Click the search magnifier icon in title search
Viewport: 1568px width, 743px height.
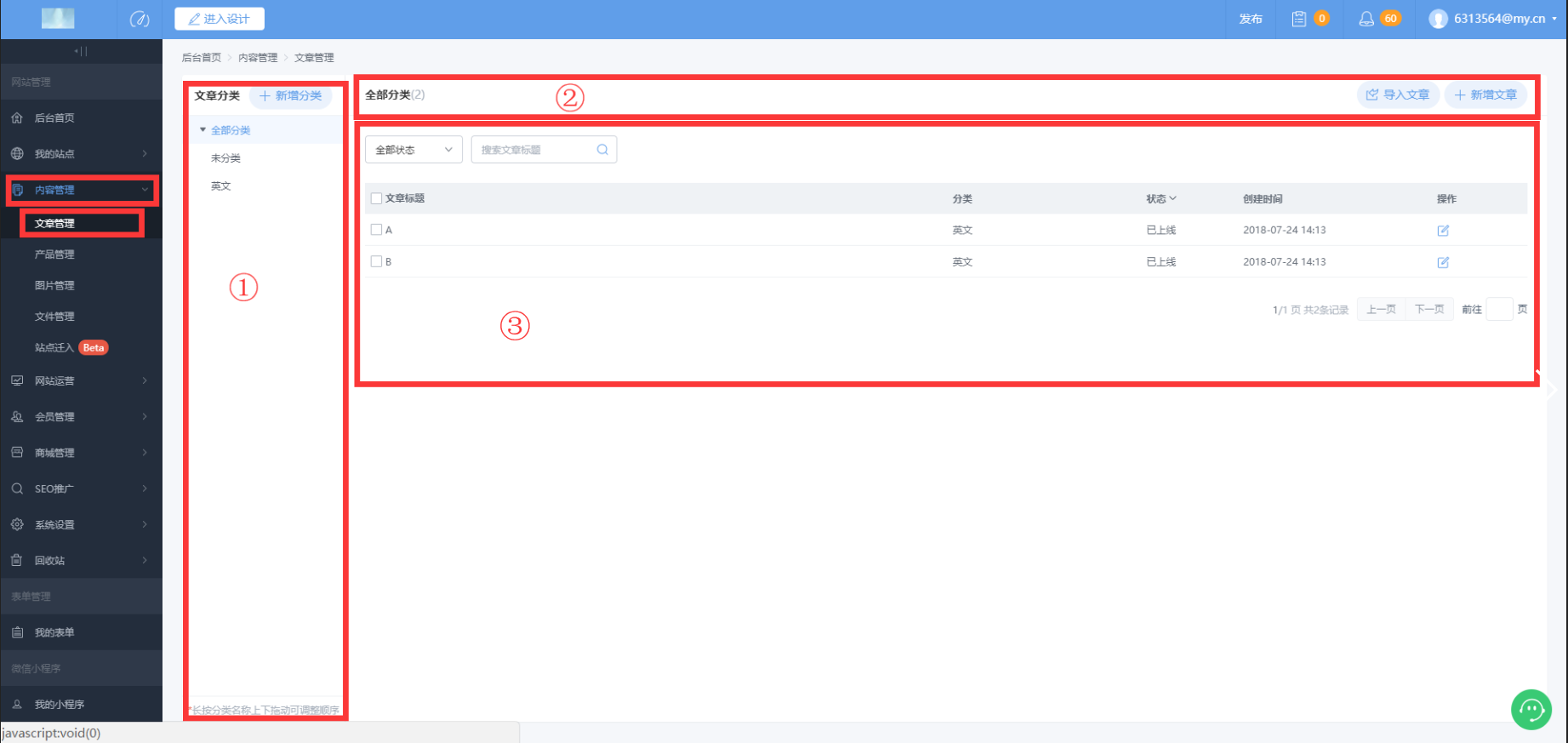click(602, 150)
